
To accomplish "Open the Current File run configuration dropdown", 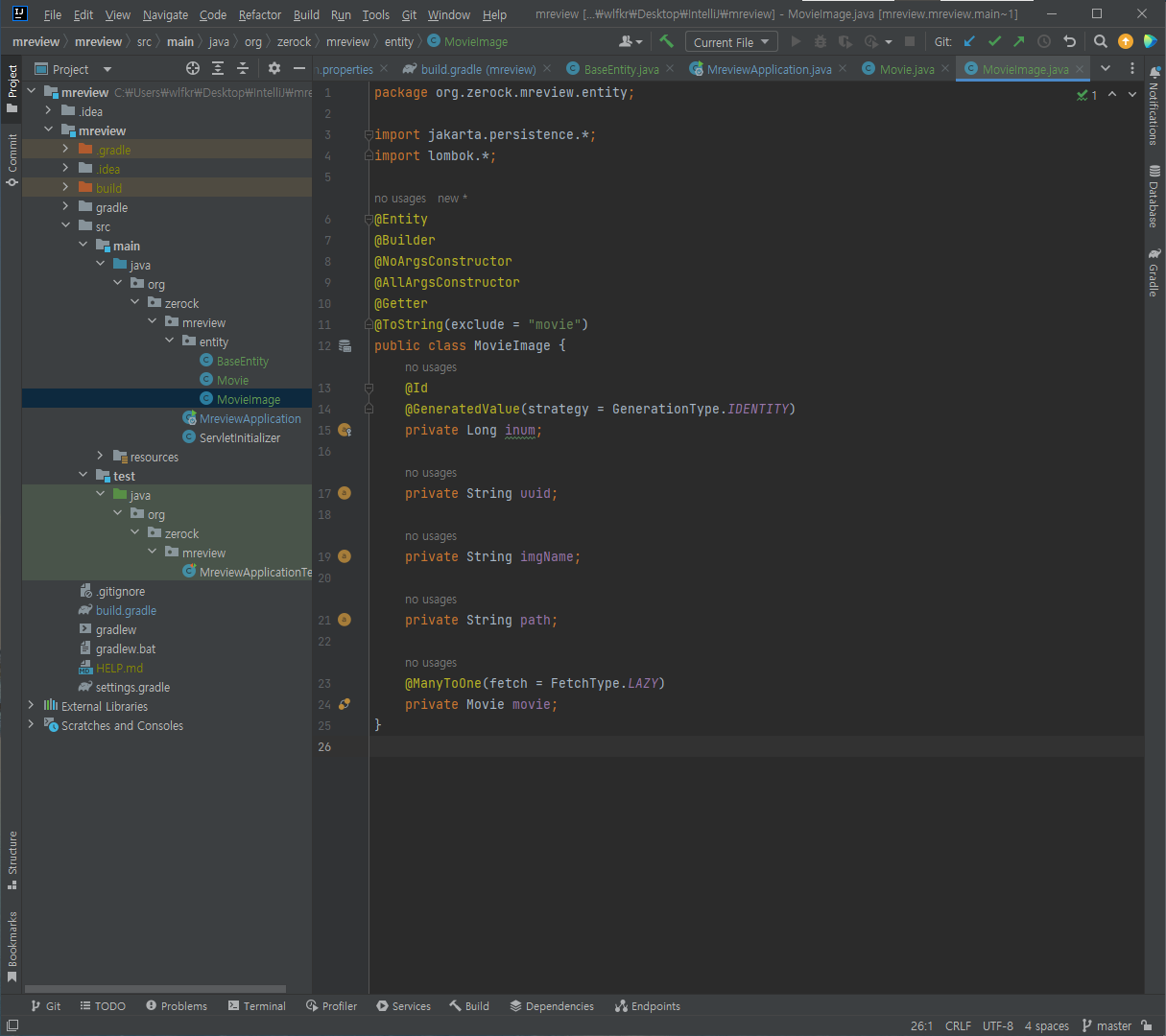I will pyautogui.click(x=731, y=42).
